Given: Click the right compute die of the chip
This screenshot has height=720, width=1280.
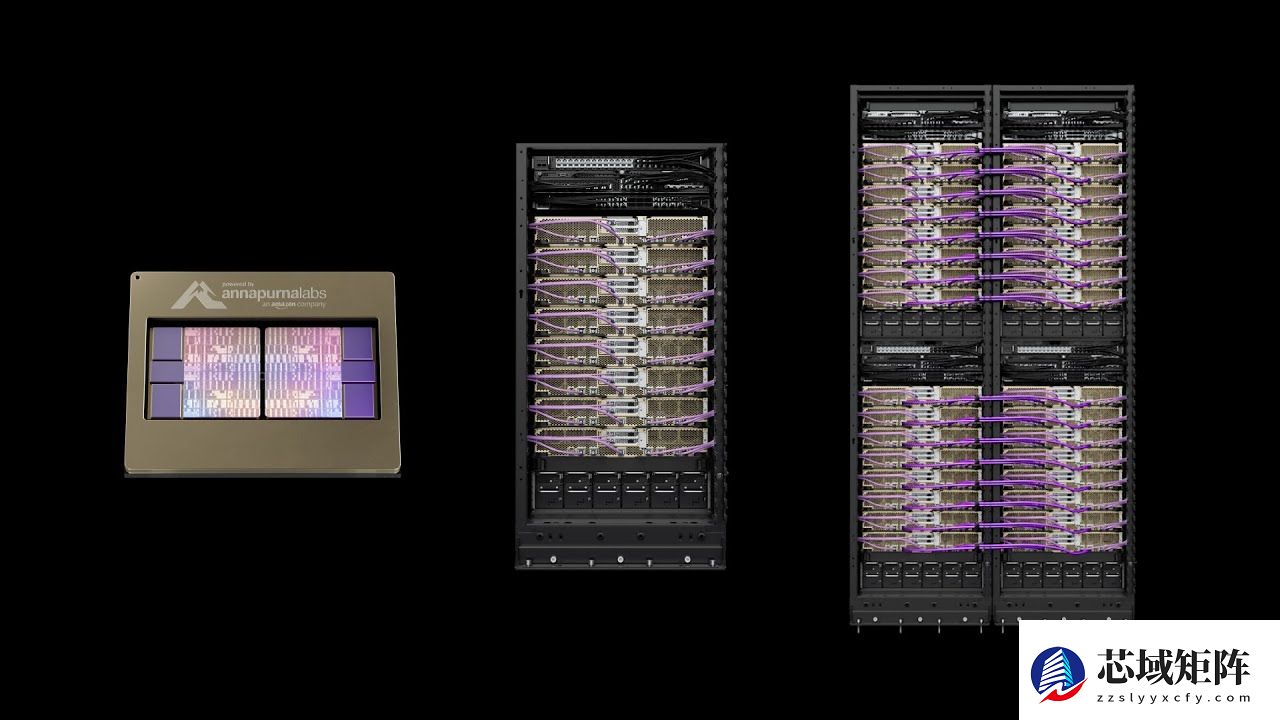Looking at the screenshot, I should (x=302, y=371).
